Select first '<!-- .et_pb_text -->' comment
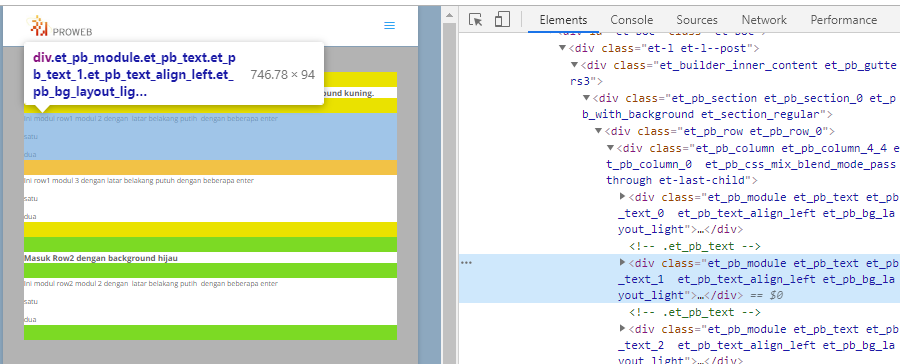The image size is (900, 364). [695, 246]
